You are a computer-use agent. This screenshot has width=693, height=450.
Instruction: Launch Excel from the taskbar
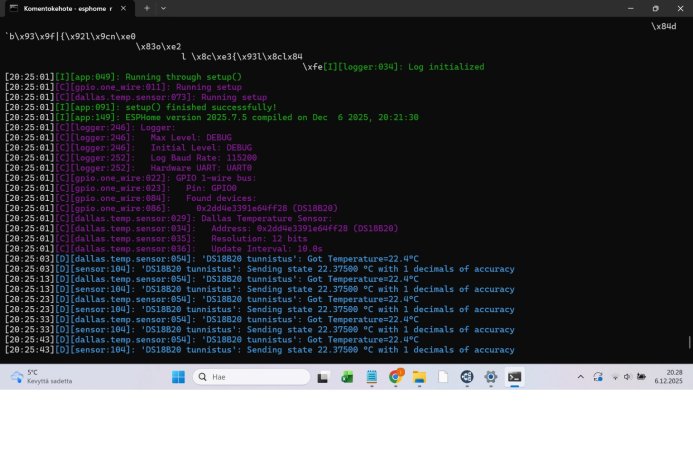click(x=348, y=377)
